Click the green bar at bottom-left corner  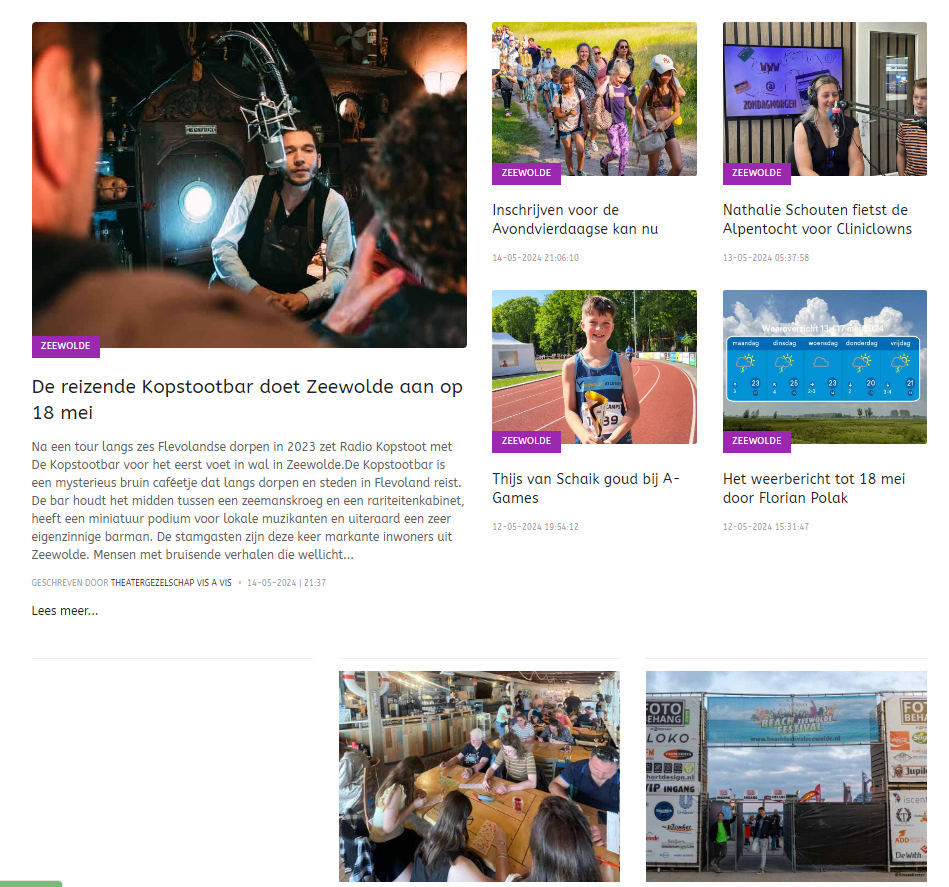pos(31,884)
